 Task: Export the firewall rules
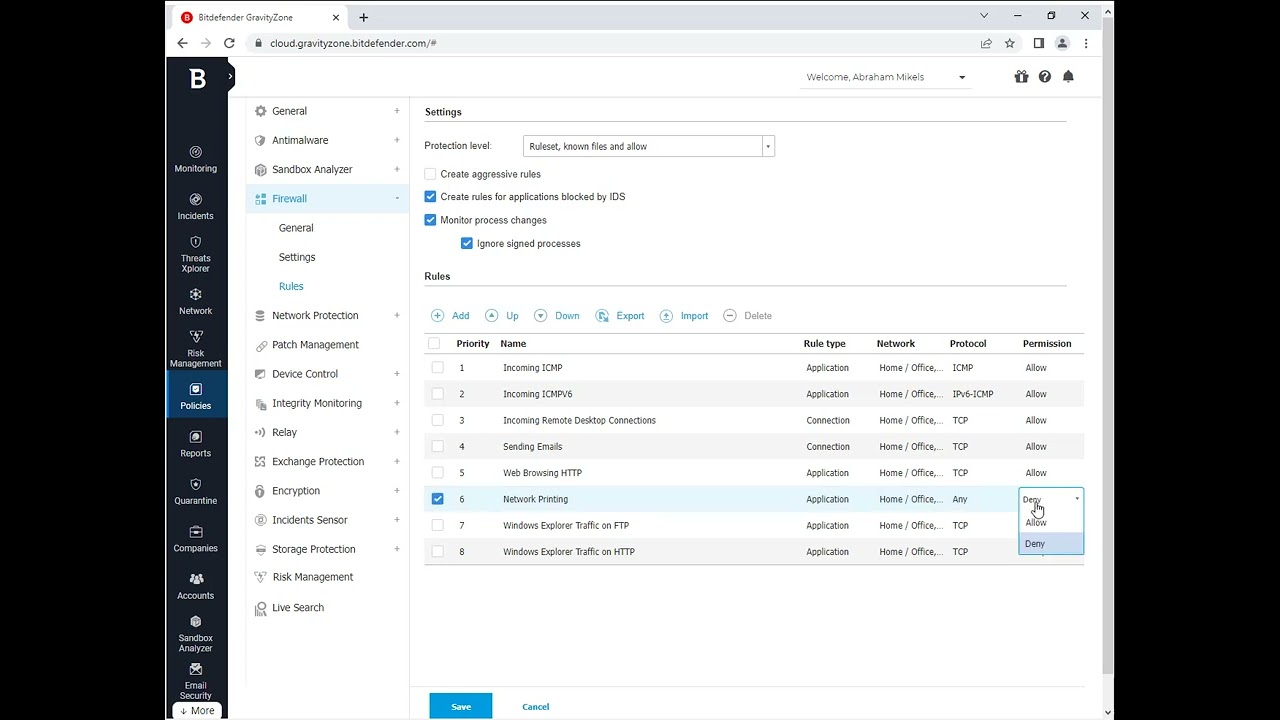[620, 316]
